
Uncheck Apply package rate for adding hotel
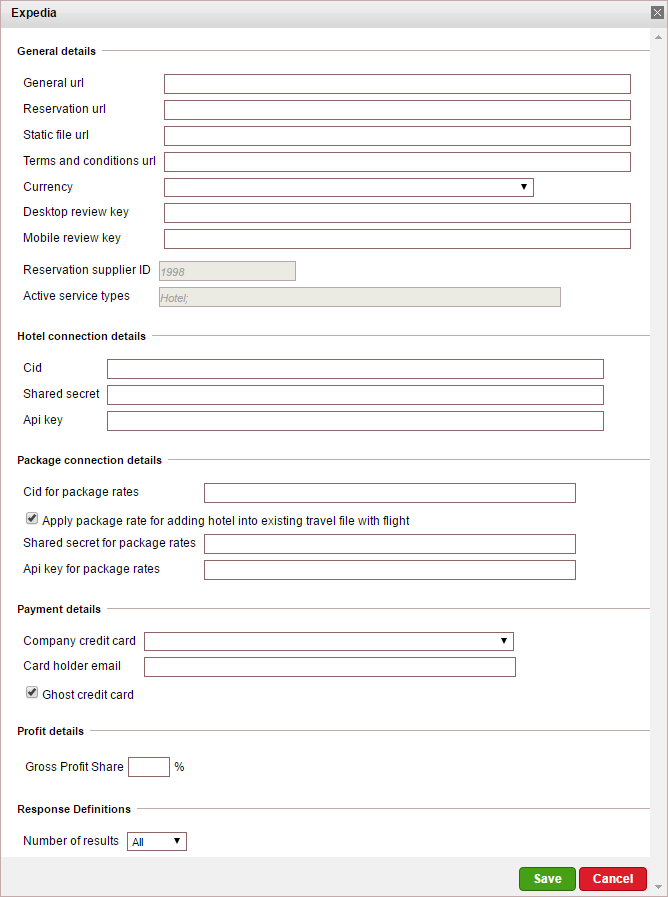pos(31,519)
